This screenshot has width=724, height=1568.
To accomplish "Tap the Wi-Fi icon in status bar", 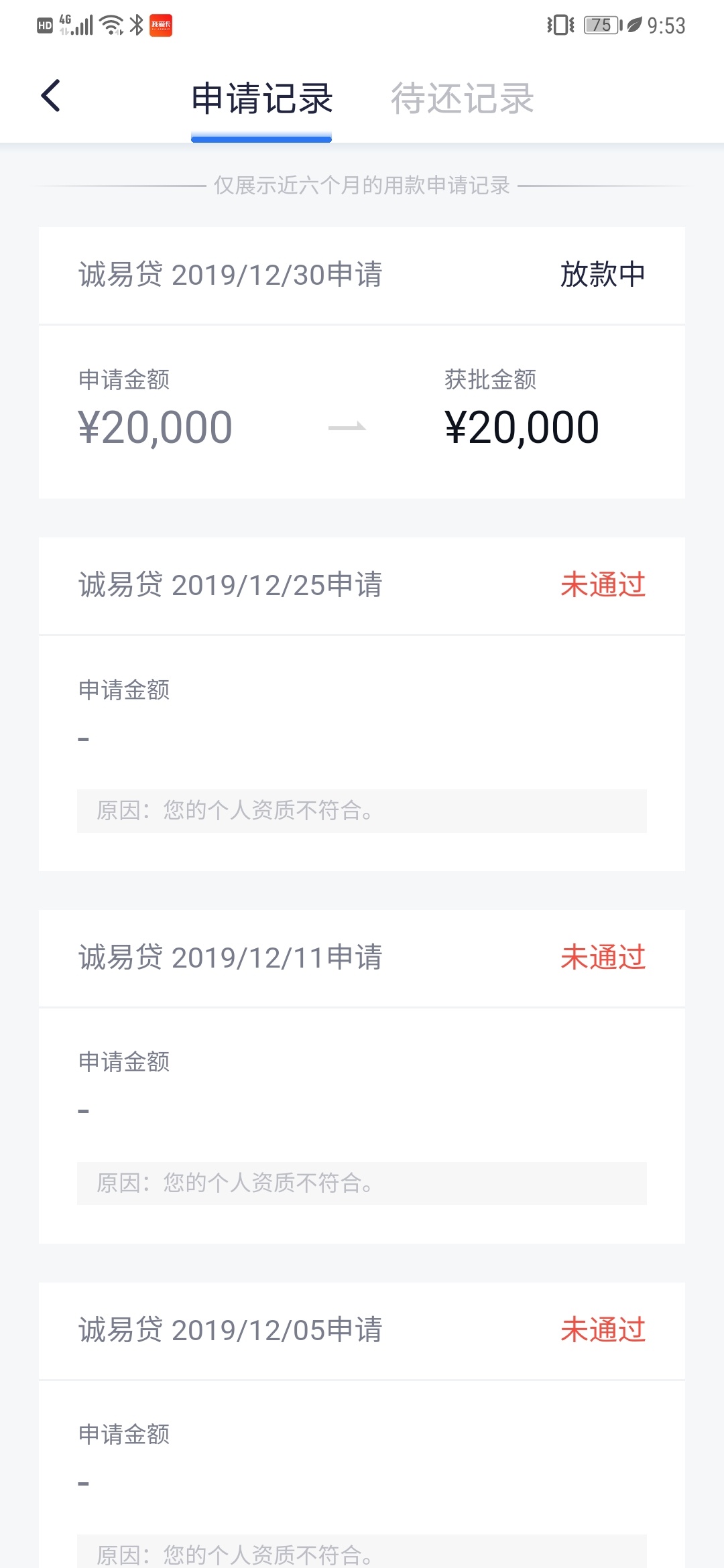I will pyautogui.click(x=111, y=25).
